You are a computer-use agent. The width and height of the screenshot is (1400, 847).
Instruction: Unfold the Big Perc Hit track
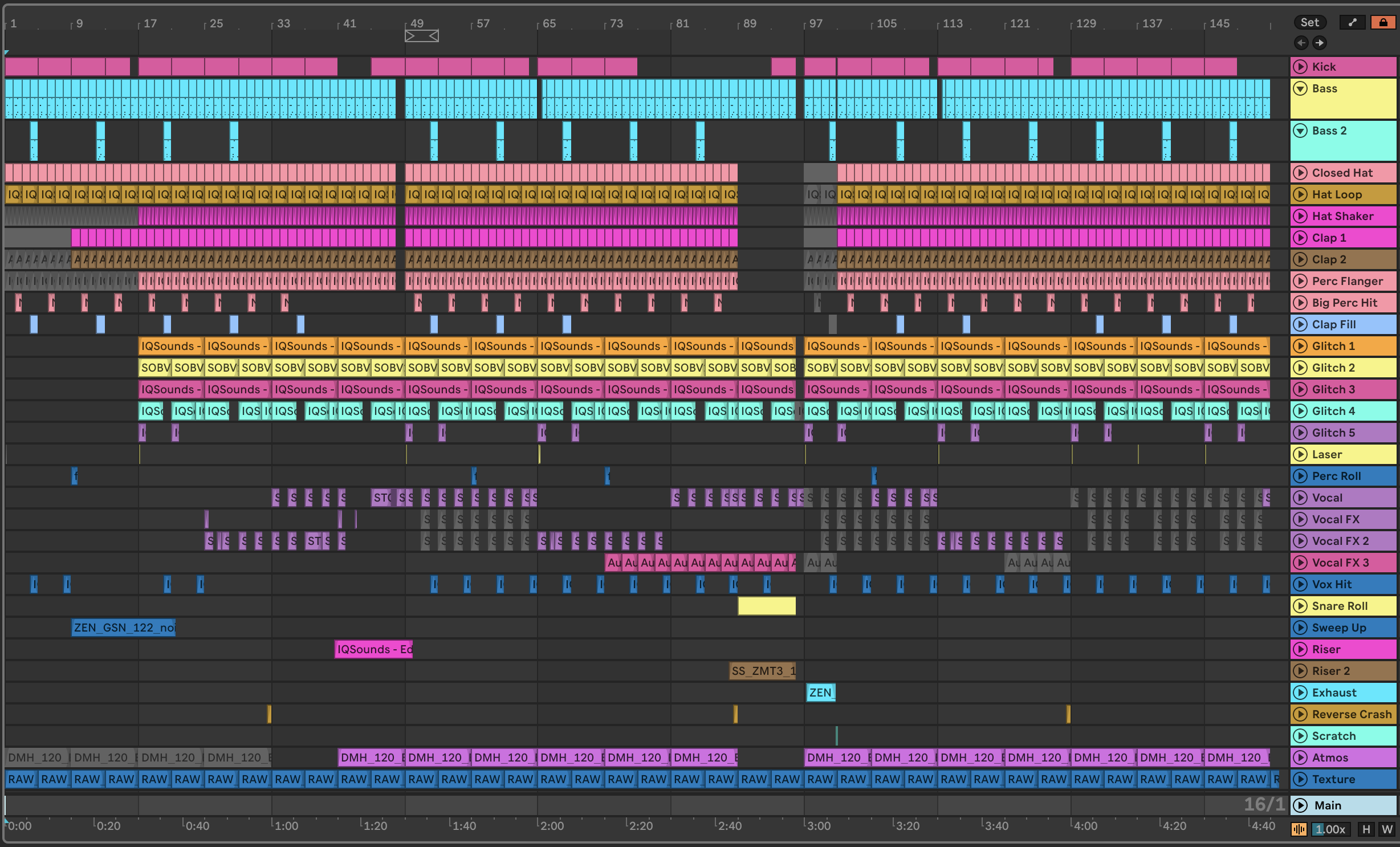pyautogui.click(x=1300, y=303)
